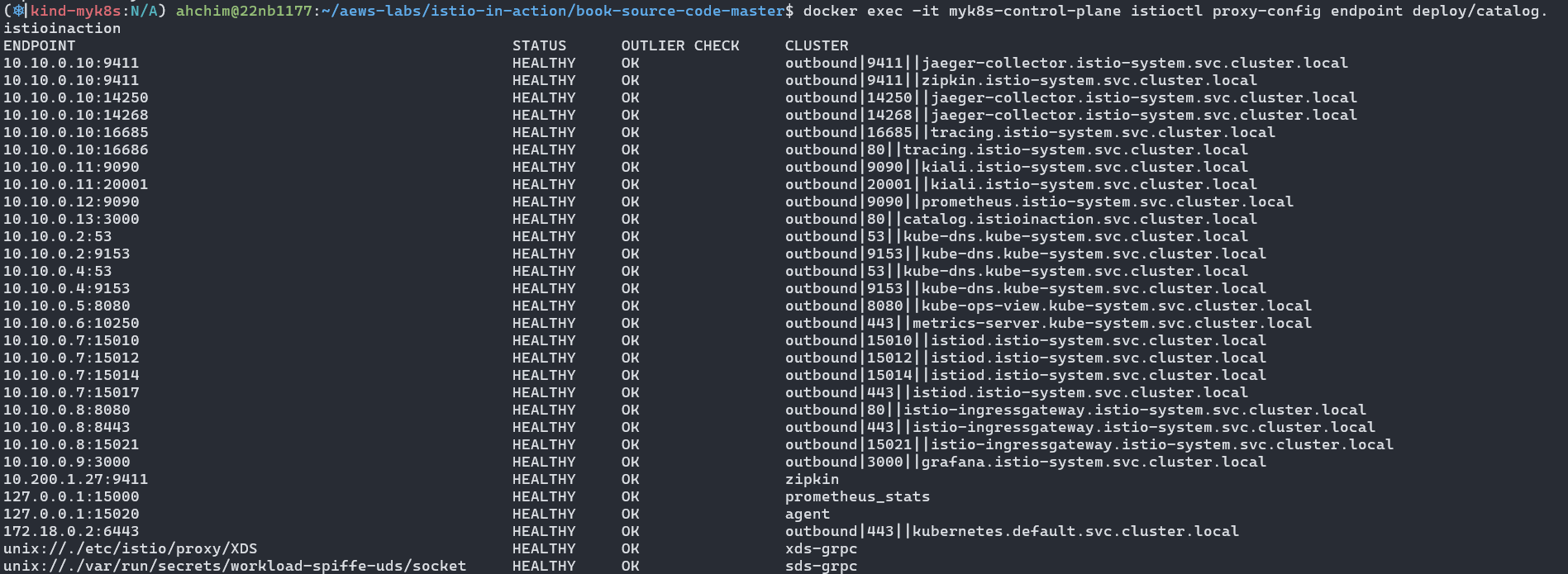Click the ahchim@22nb1177 user host text
This screenshot has width=1568, height=574.
(x=245, y=11)
